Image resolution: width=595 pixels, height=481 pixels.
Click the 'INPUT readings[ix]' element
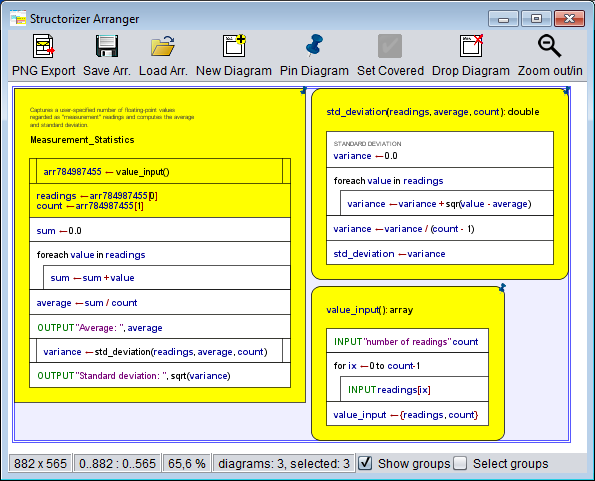(414, 390)
